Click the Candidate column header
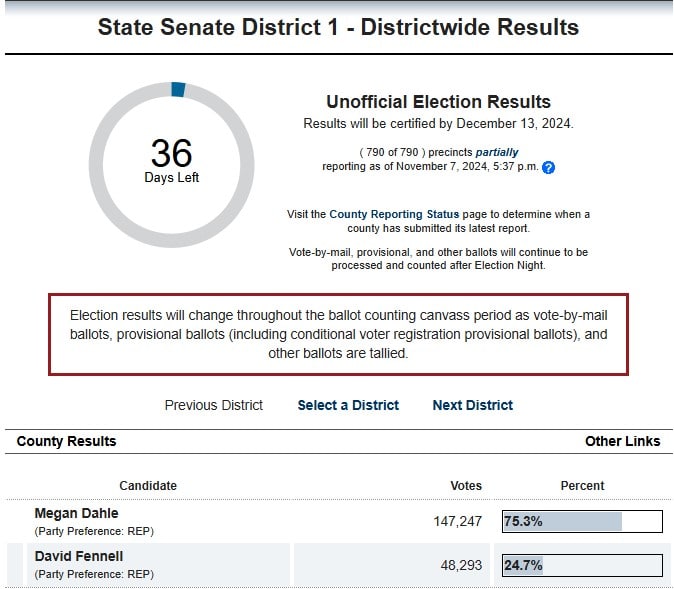674x589 pixels. (148, 485)
